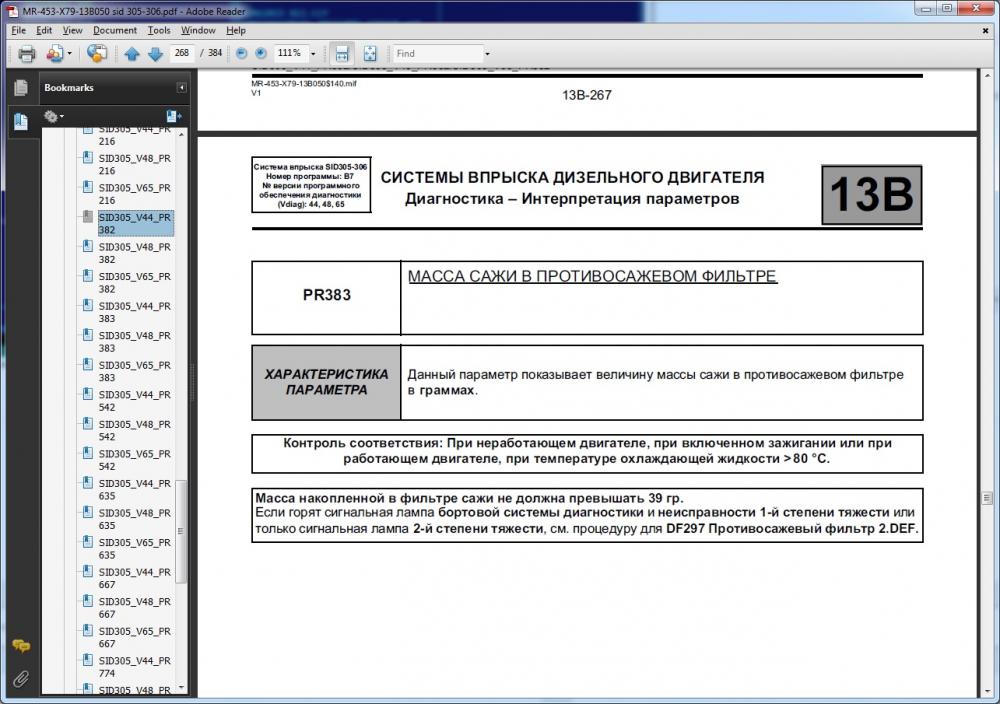The image size is (1000, 704).
Task: Click the Bookmarks list vertical scrollbar thumb
Action: pos(181,531)
